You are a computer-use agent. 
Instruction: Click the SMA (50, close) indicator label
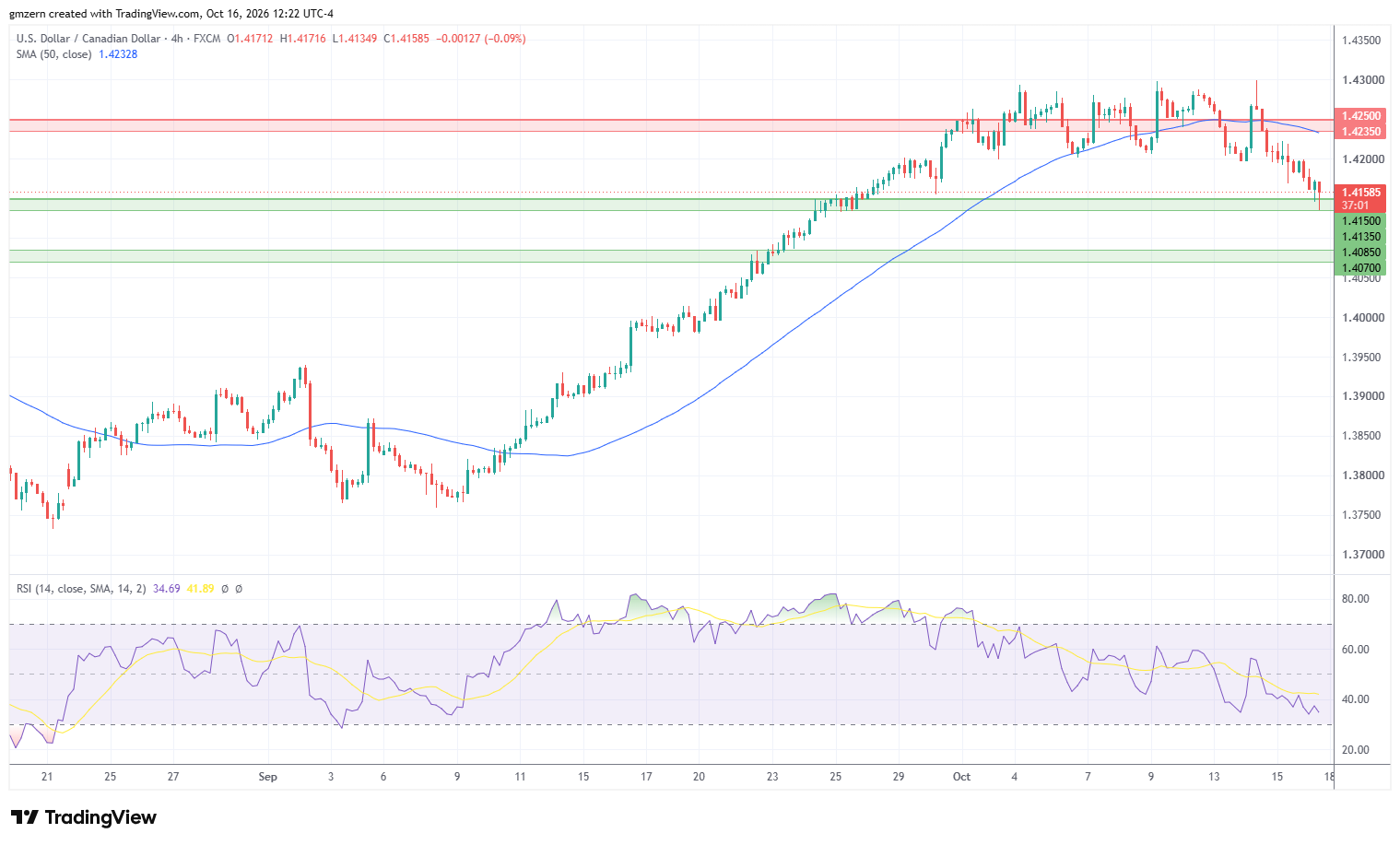tap(54, 54)
